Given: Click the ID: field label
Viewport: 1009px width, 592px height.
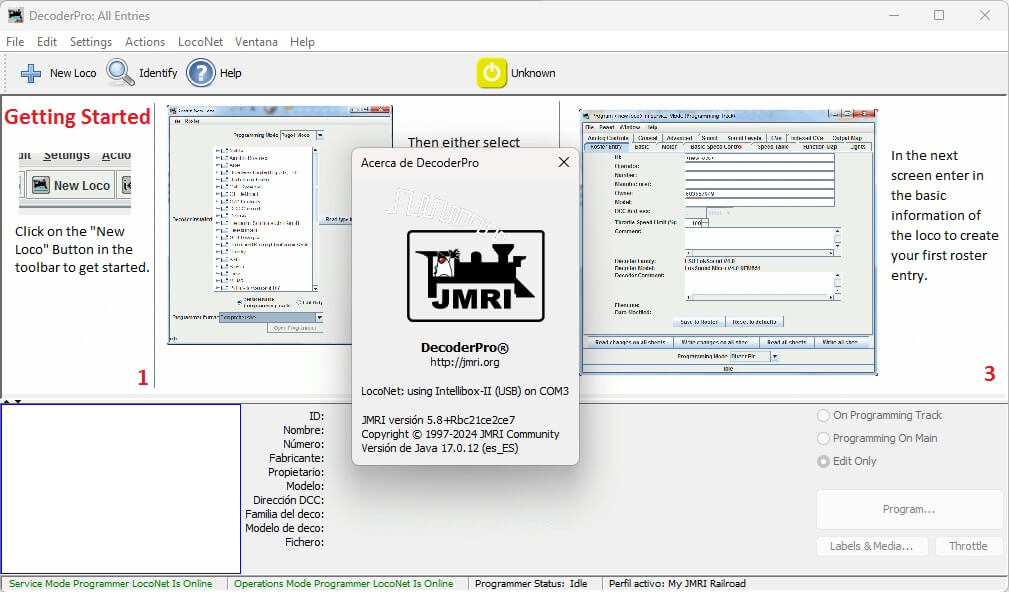Looking at the screenshot, I should pyautogui.click(x=316, y=416).
